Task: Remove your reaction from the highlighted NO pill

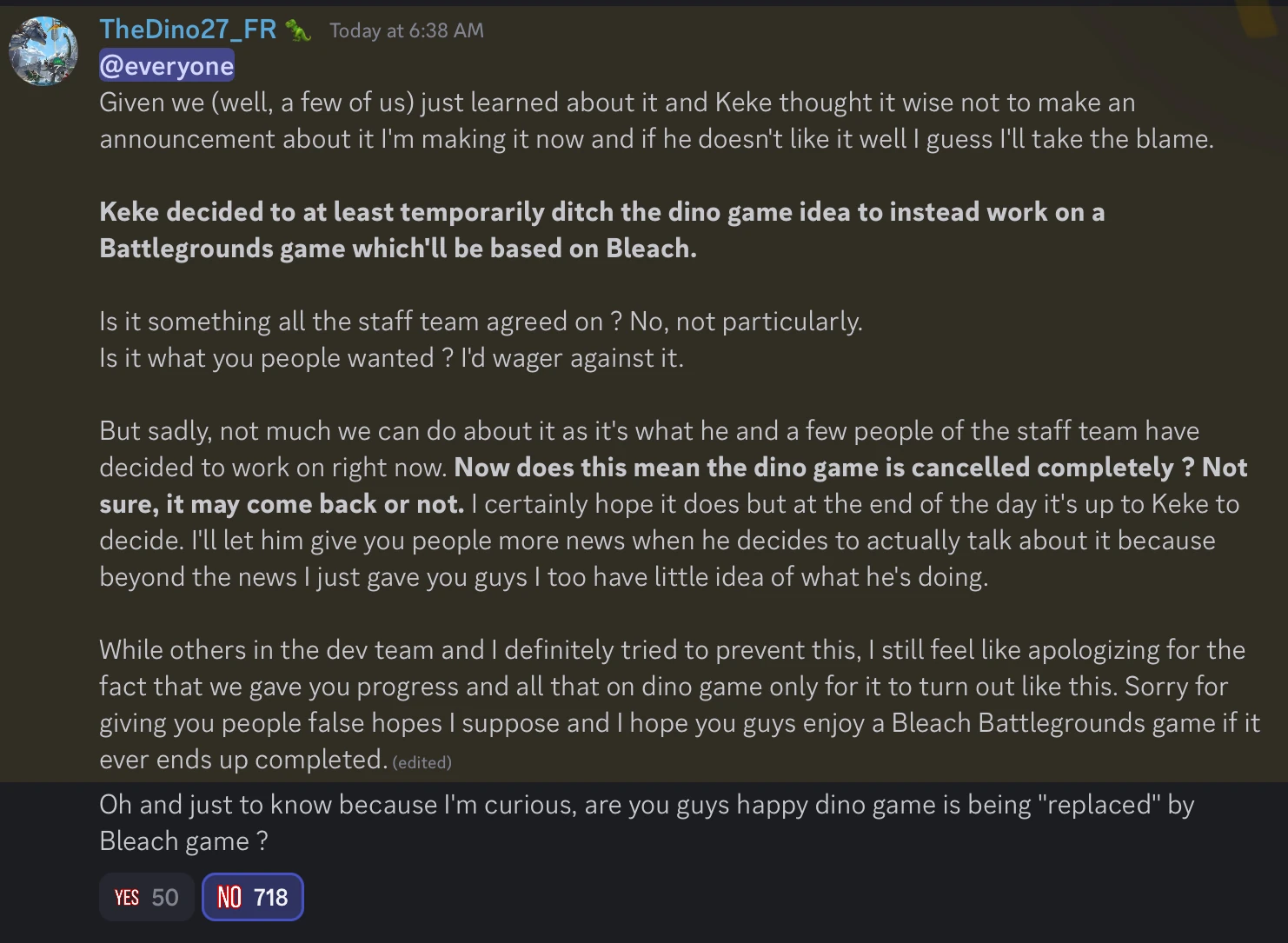Action: (x=252, y=896)
